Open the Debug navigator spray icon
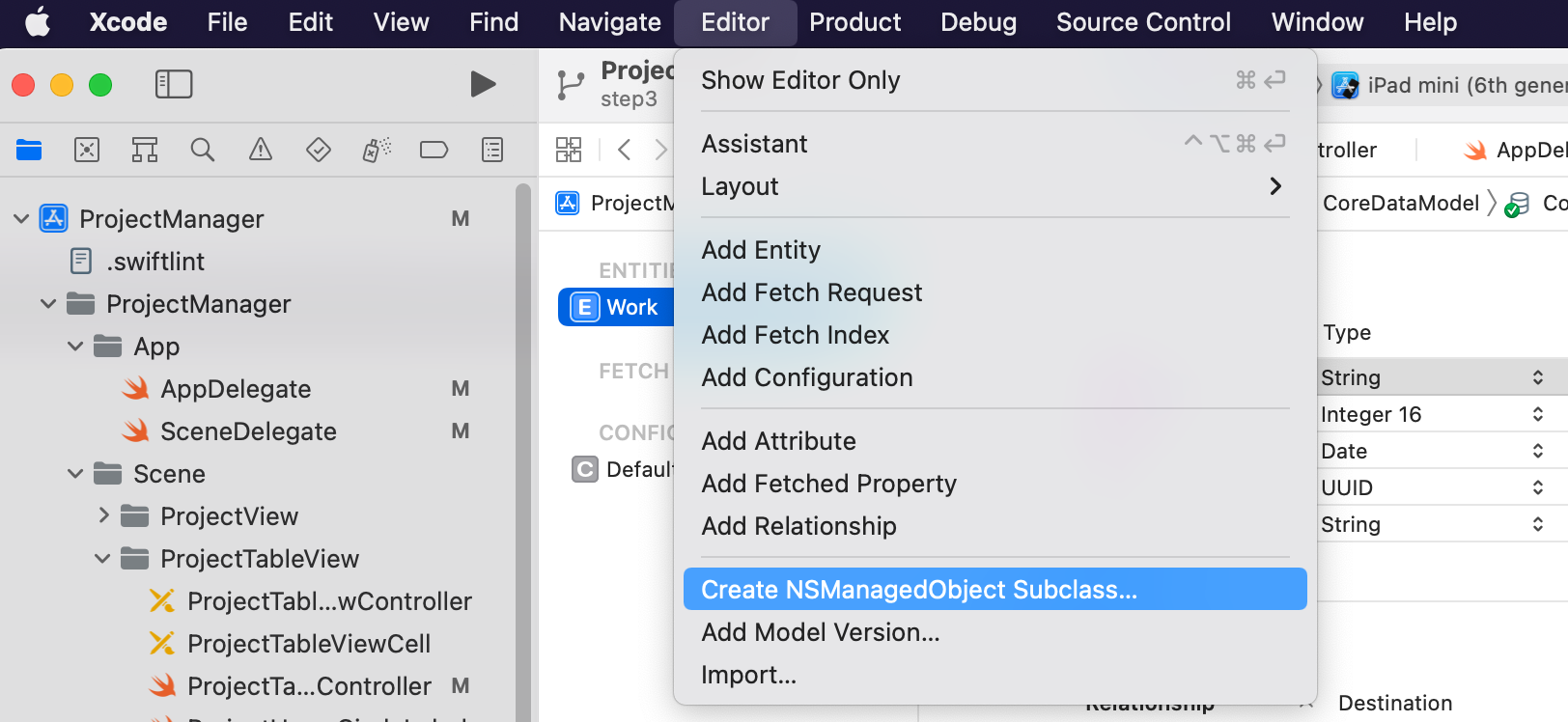Screen dimensions: 1568x722 377,150
